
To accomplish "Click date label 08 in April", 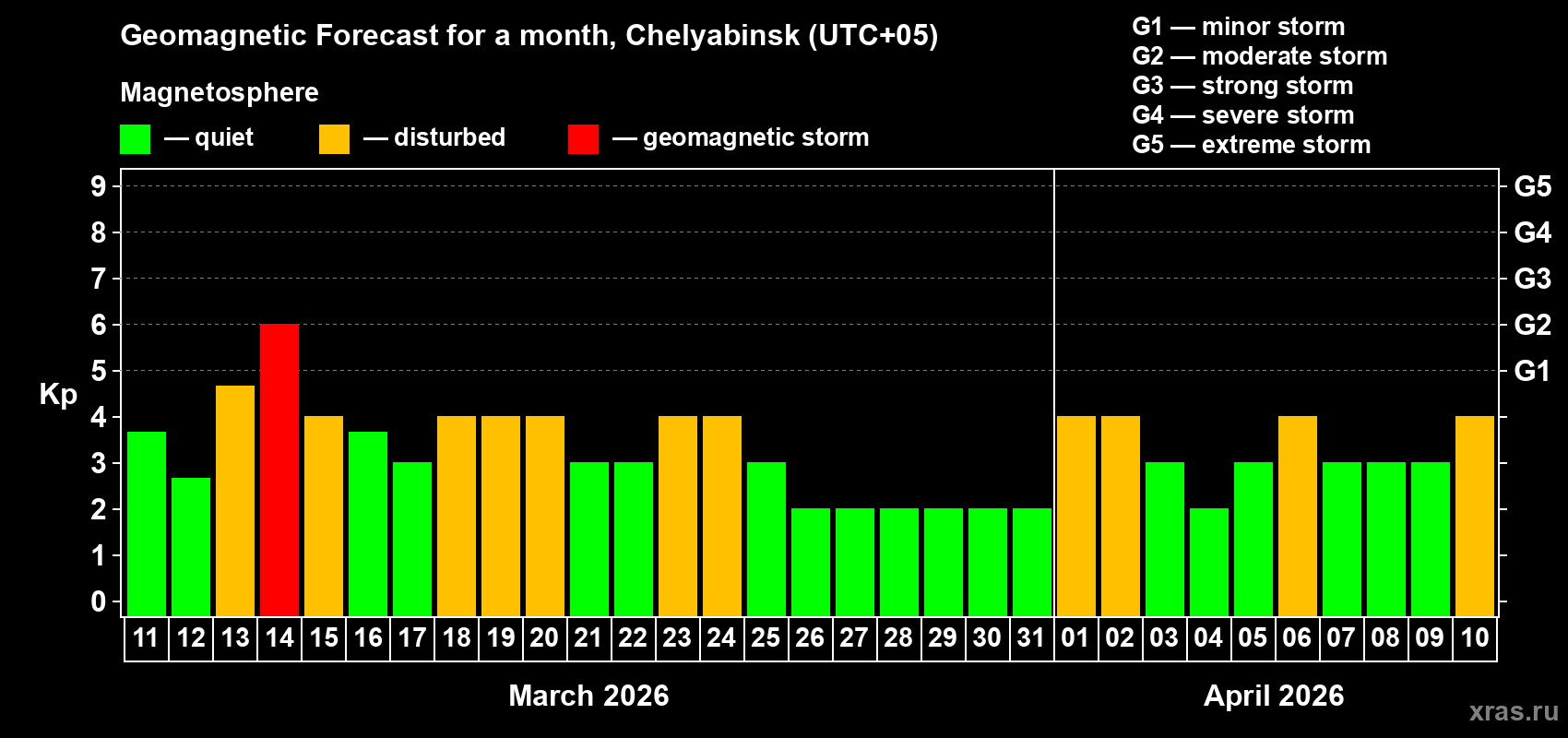I will (1385, 638).
